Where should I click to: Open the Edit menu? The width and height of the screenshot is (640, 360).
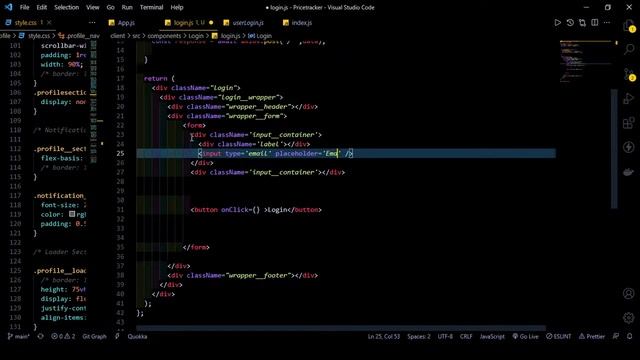[42, 7]
